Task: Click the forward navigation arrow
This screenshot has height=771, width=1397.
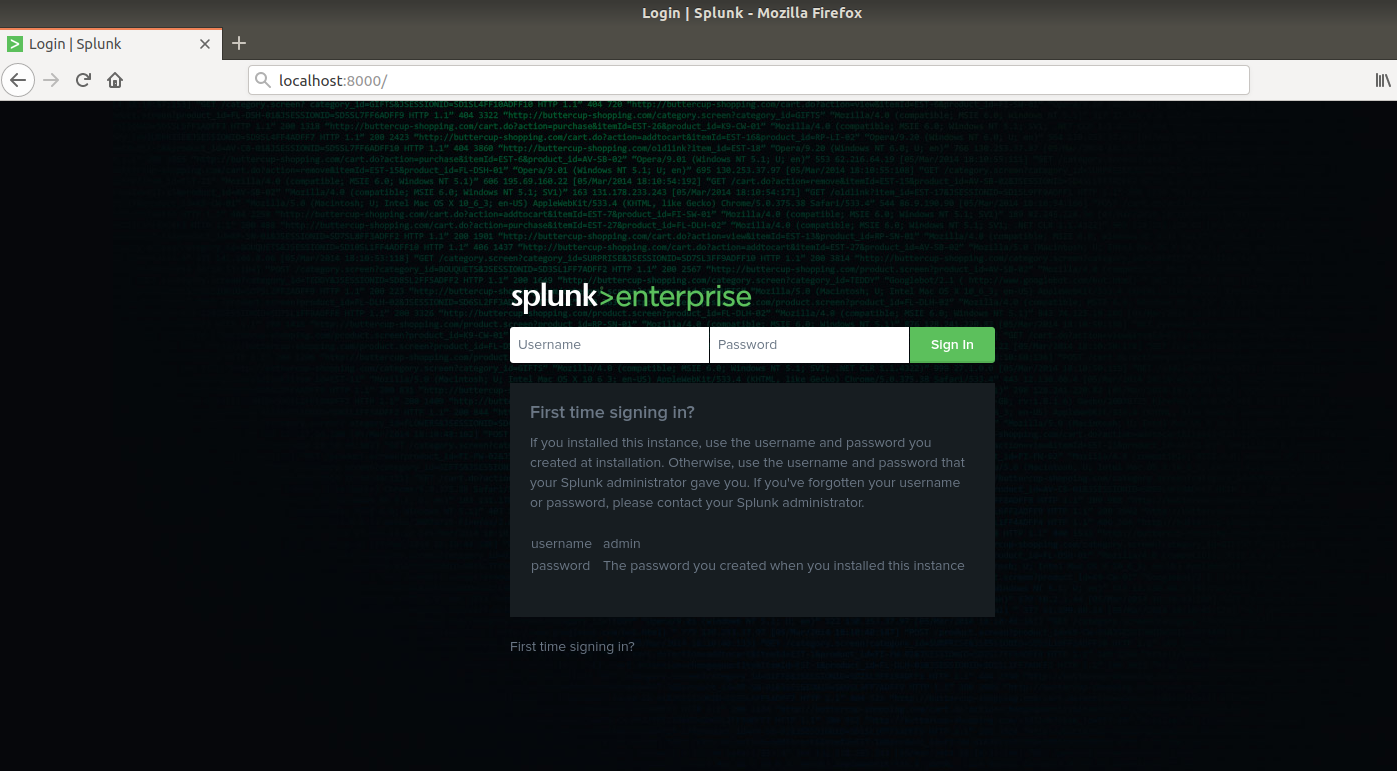Action: coord(51,80)
